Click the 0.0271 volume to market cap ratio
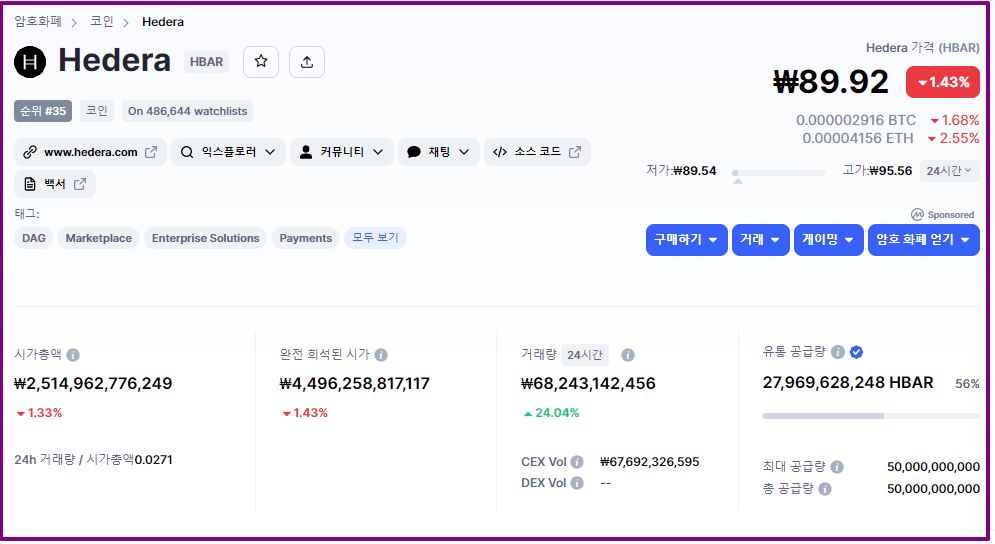The width and height of the screenshot is (995, 544). click(153, 460)
